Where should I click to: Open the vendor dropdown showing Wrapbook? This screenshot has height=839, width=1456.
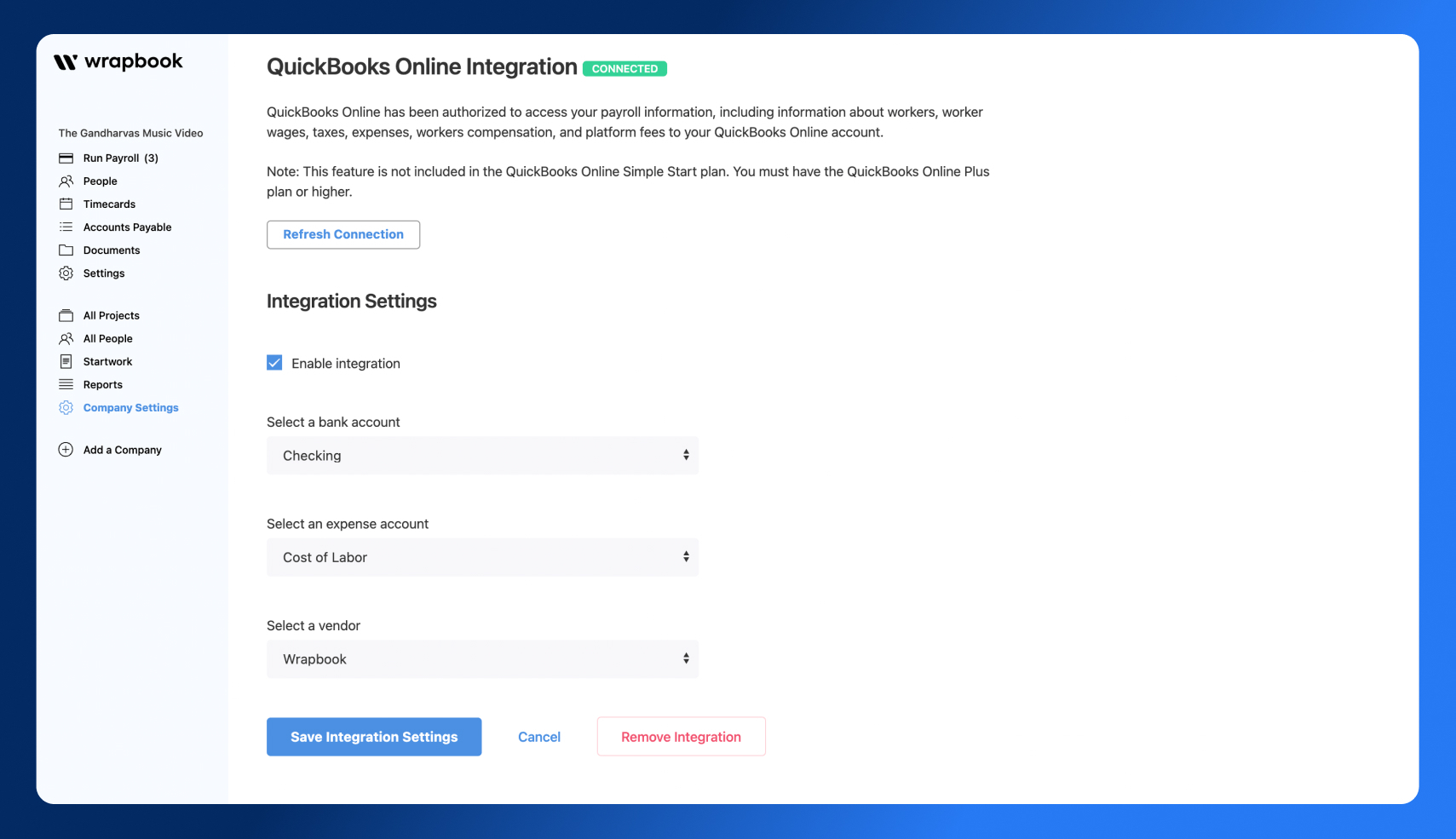click(x=482, y=658)
